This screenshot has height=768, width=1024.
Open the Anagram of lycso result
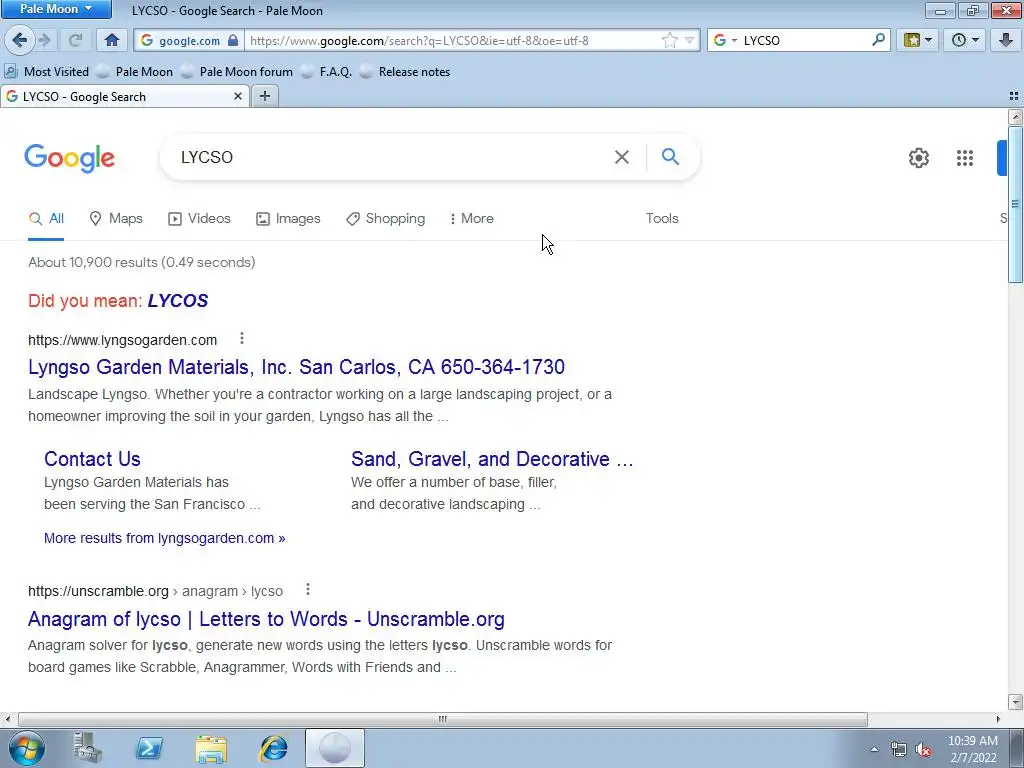click(x=266, y=619)
